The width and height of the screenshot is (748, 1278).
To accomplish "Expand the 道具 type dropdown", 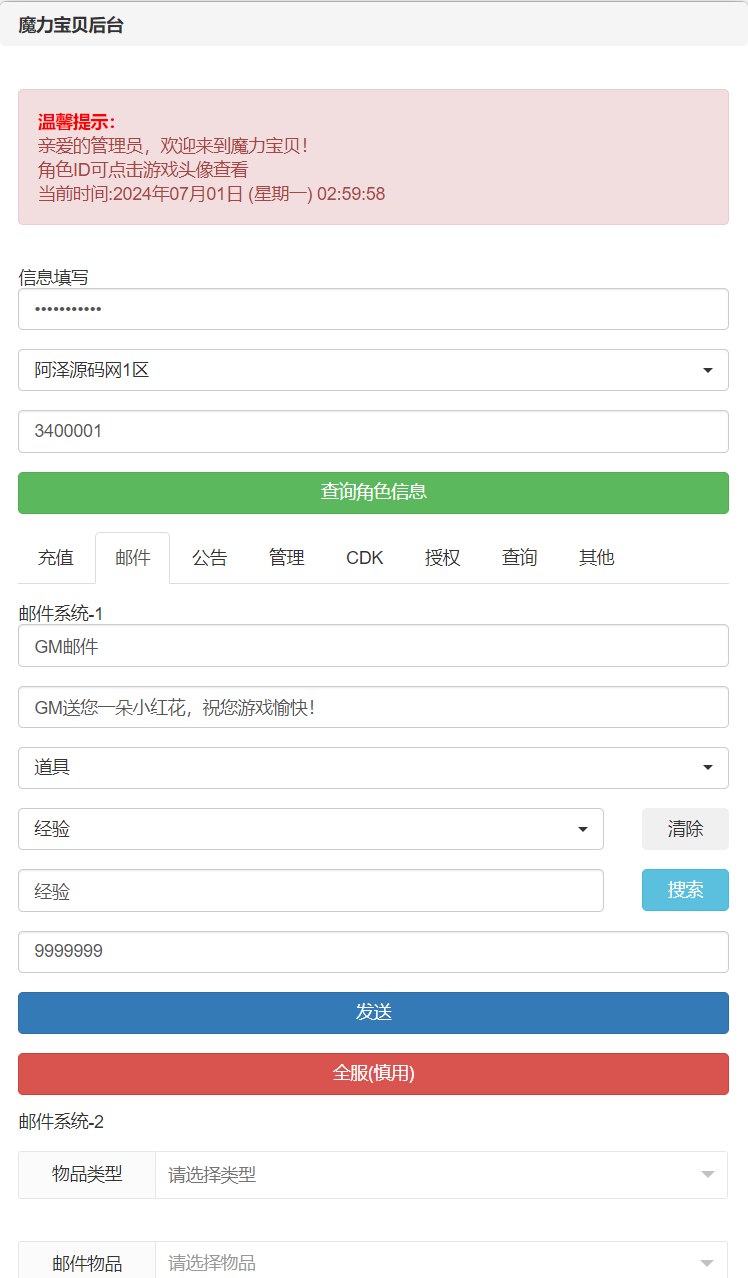I will (x=373, y=768).
